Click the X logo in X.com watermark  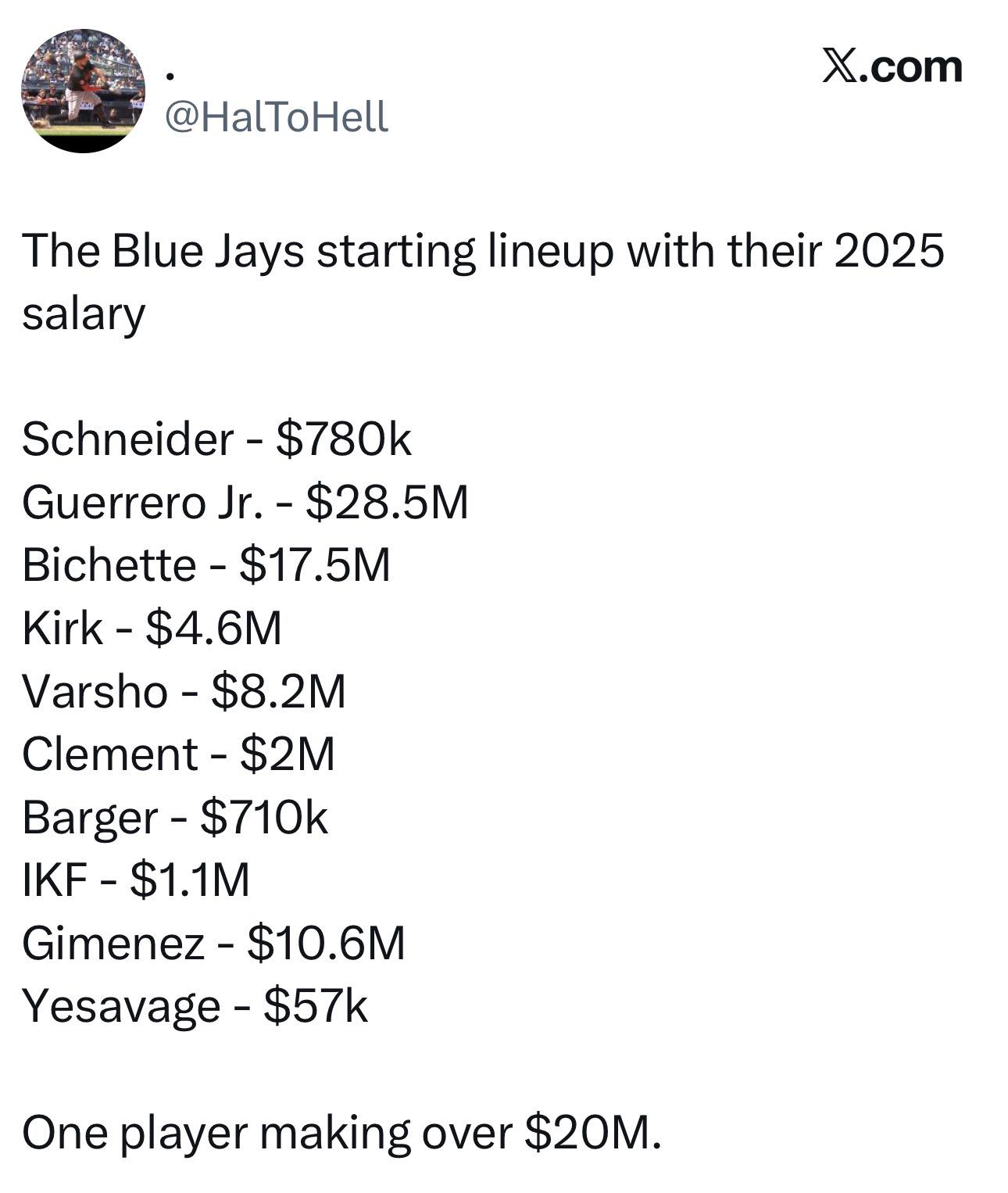(x=838, y=66)
